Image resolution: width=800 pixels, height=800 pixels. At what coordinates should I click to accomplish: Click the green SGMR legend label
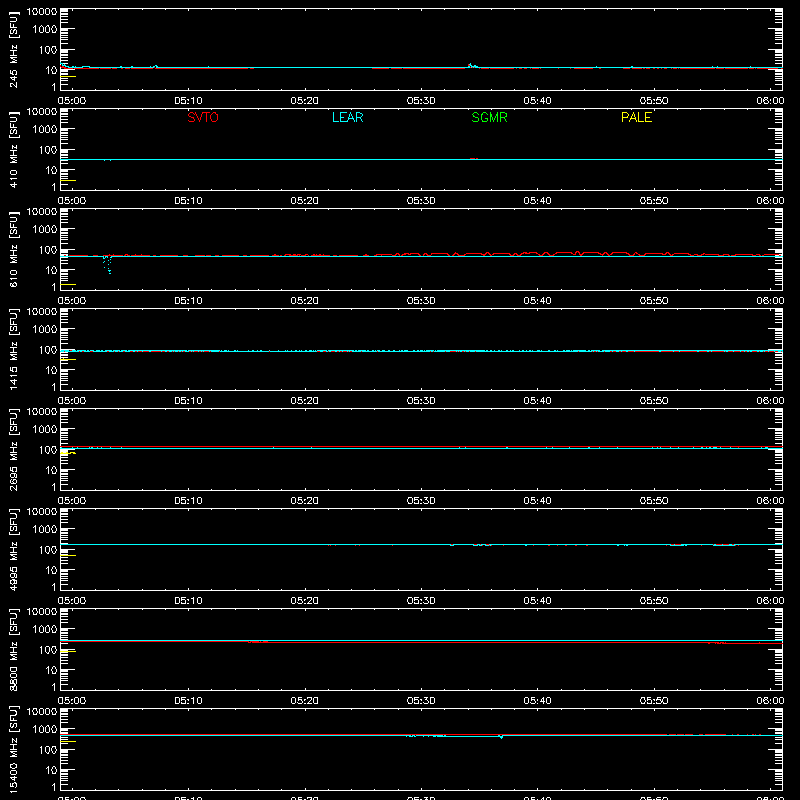pyautogui.click(x=489, y=117)
